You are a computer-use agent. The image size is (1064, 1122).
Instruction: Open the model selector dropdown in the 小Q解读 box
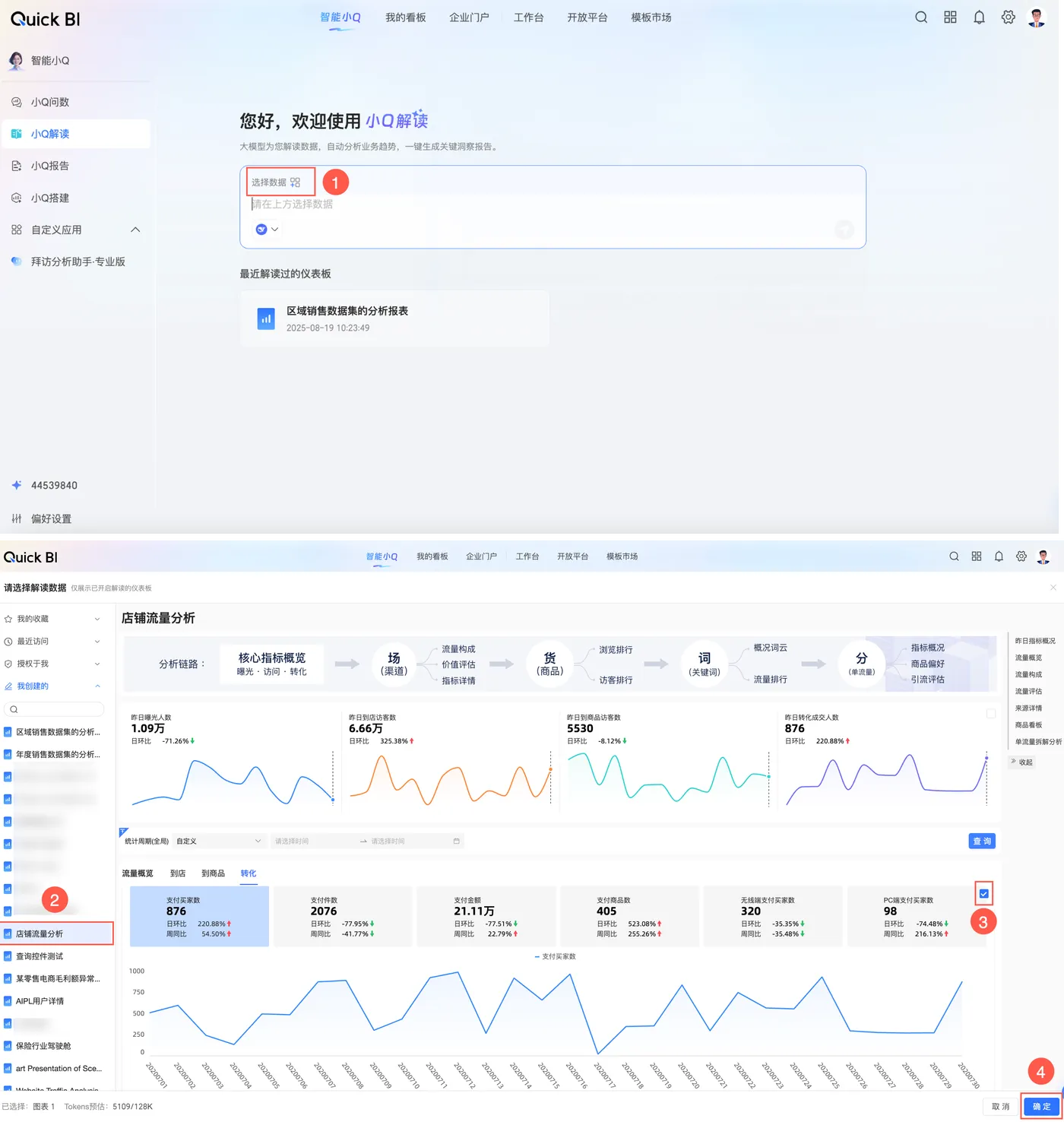click(x=267, y=229)
